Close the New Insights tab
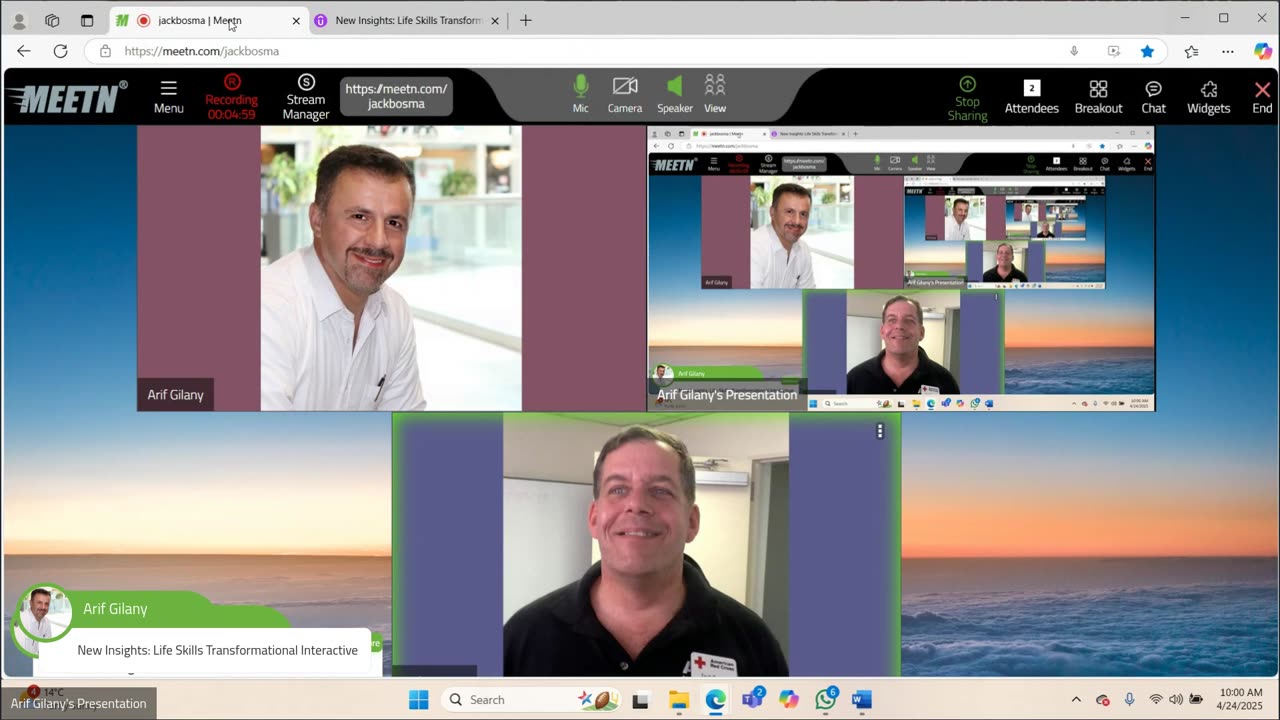This screenshot has height=720, width=1280. (x=494, y=20)
